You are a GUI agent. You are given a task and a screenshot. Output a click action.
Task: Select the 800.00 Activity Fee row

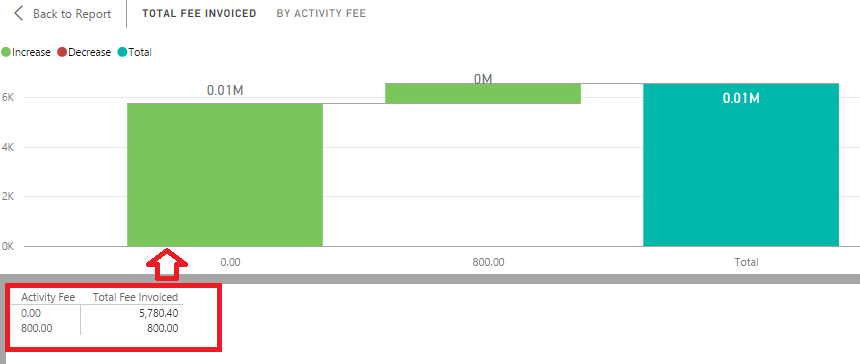coord(99,328)
